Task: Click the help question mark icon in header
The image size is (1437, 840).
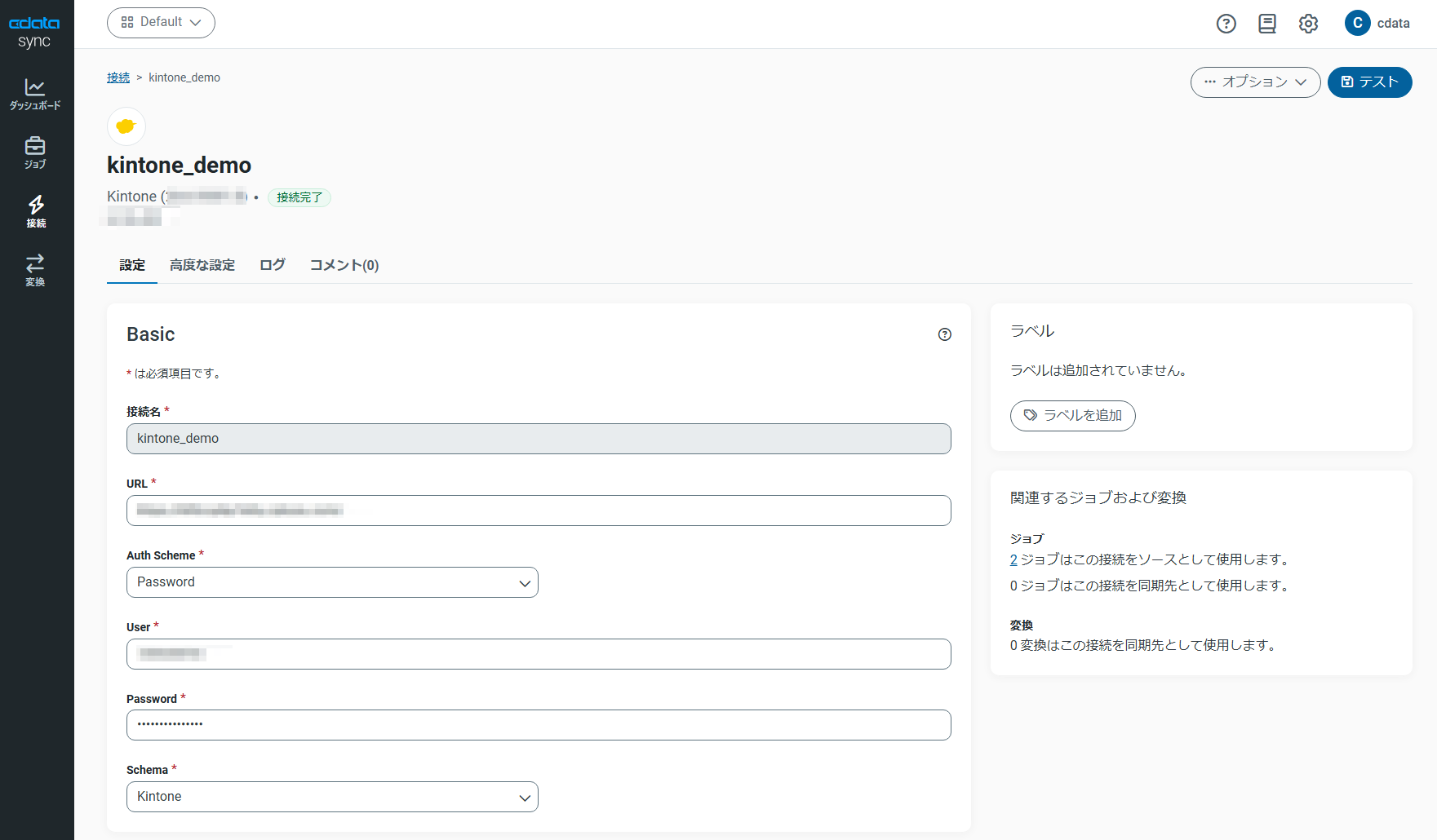Action: click(1226, 24)
